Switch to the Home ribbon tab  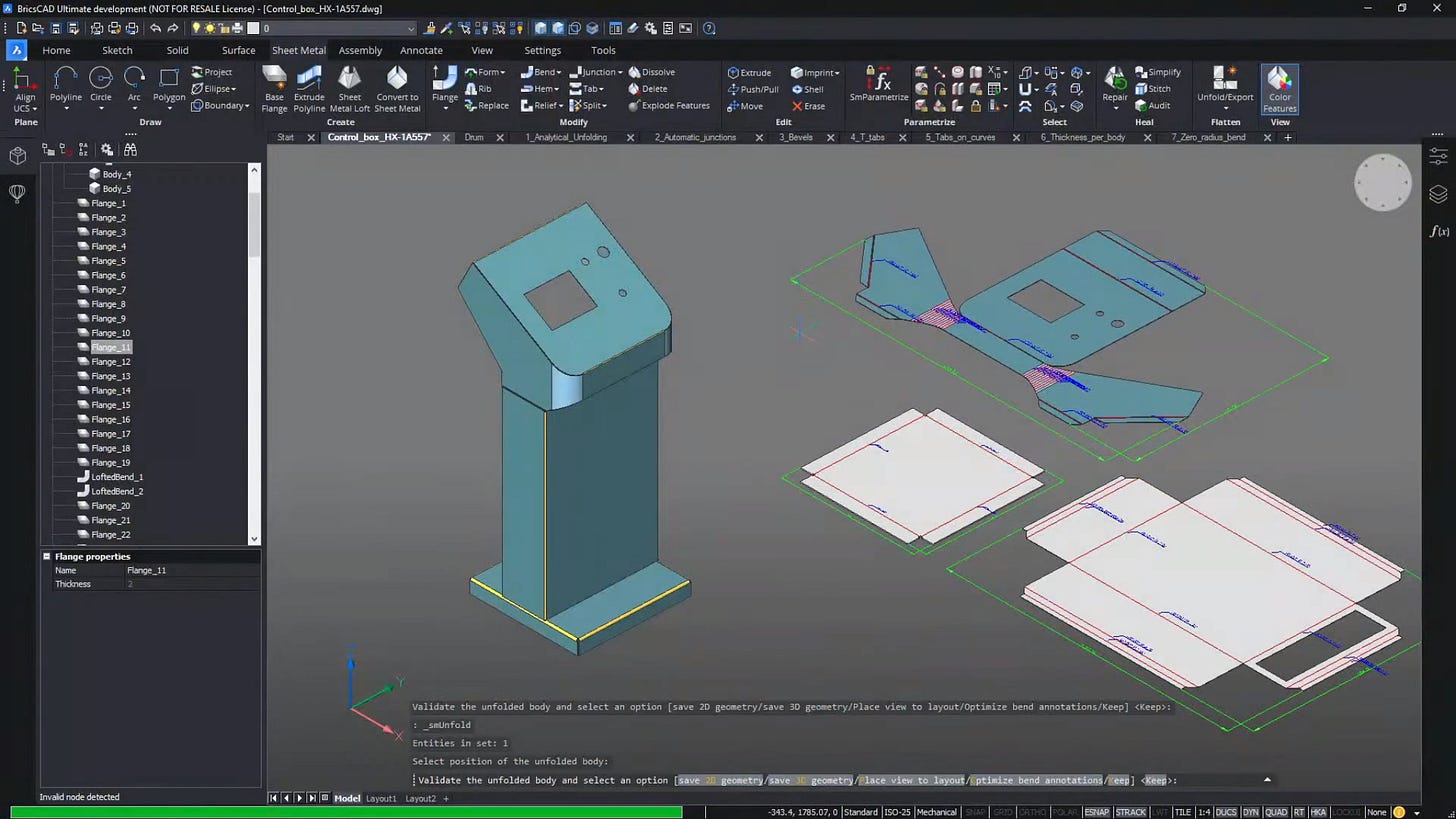point(56,50)
